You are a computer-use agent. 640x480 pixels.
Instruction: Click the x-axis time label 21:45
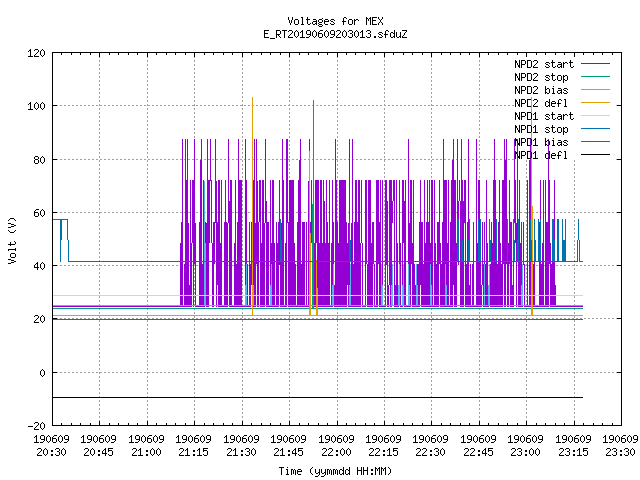(289, 452)
